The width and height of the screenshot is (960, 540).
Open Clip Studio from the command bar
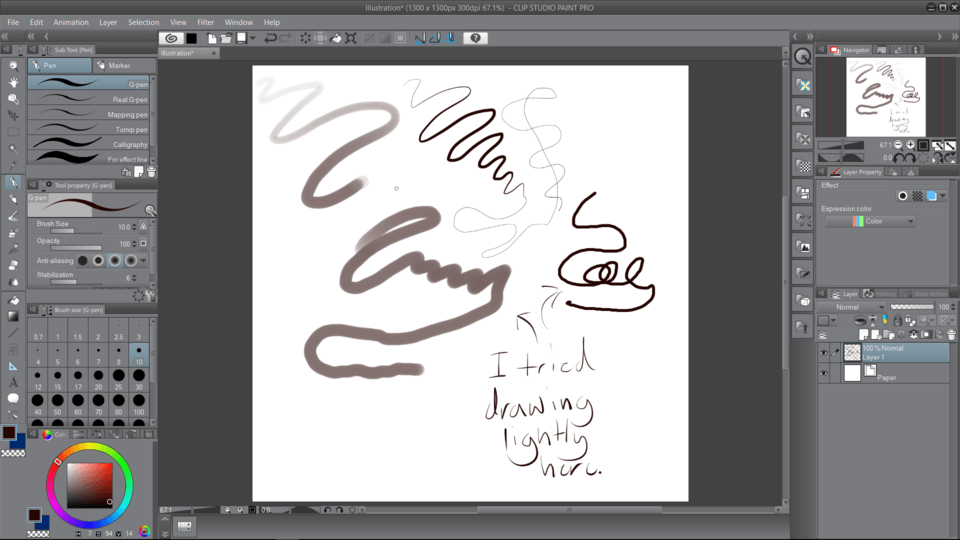[171, 38]
